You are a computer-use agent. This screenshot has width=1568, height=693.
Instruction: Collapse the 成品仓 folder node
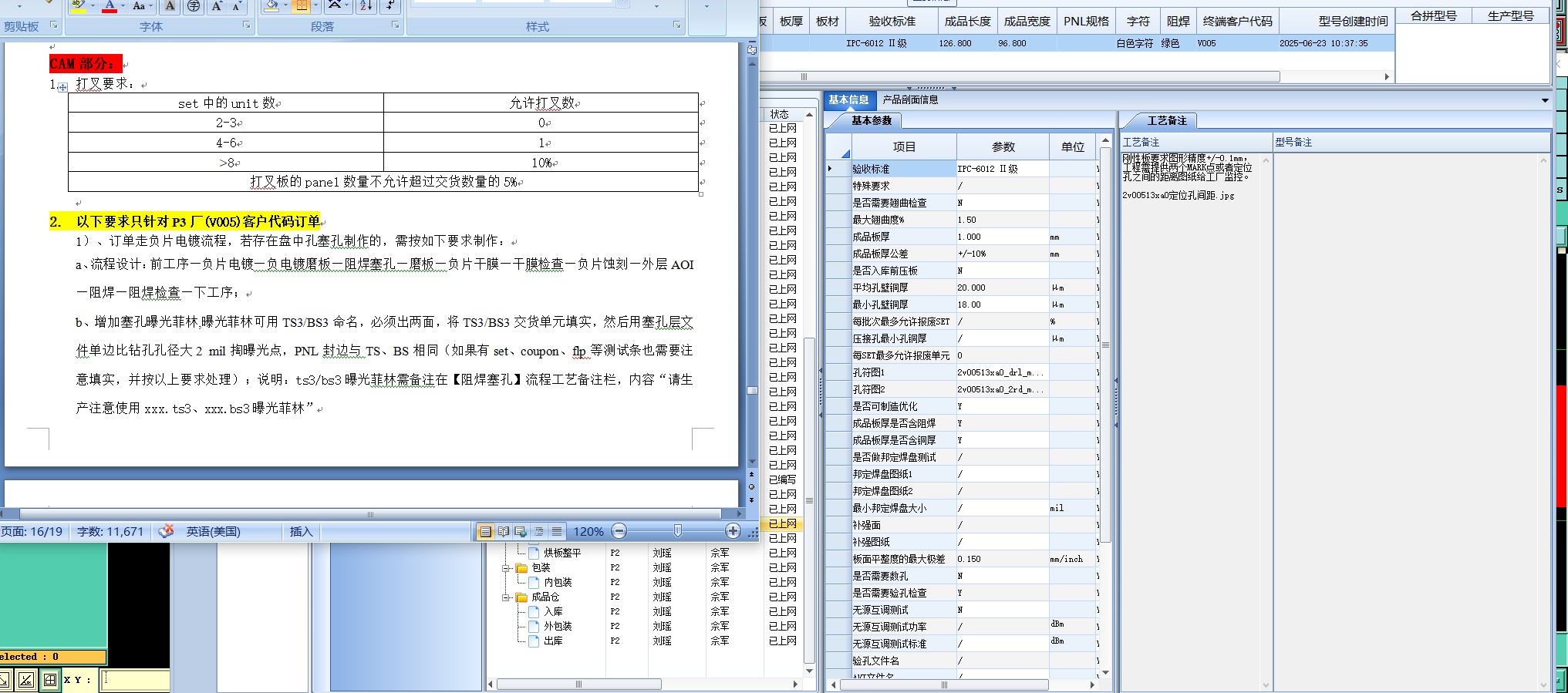coord(507,597)
